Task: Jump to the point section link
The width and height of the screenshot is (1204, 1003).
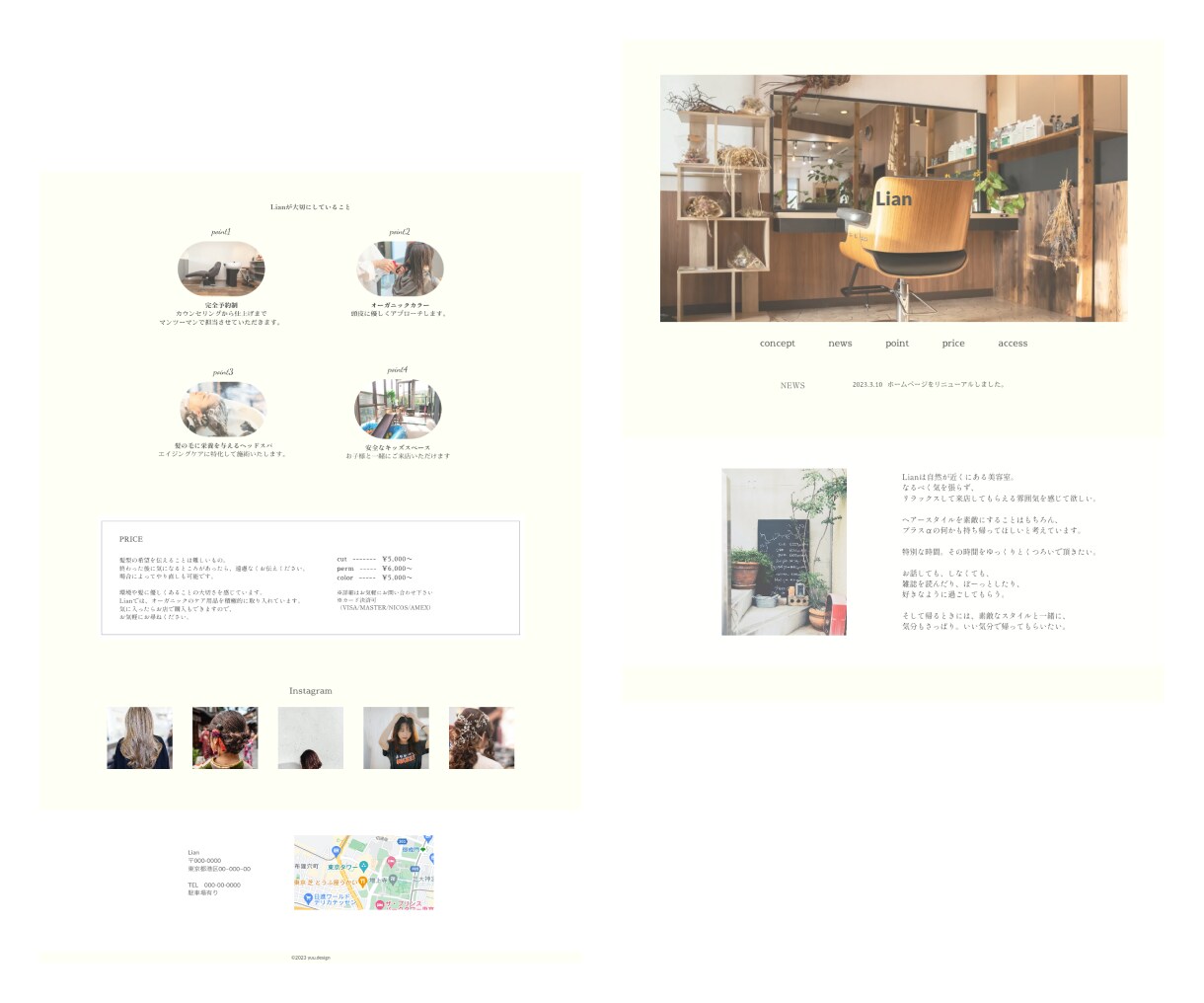Action: coord(897,344)
